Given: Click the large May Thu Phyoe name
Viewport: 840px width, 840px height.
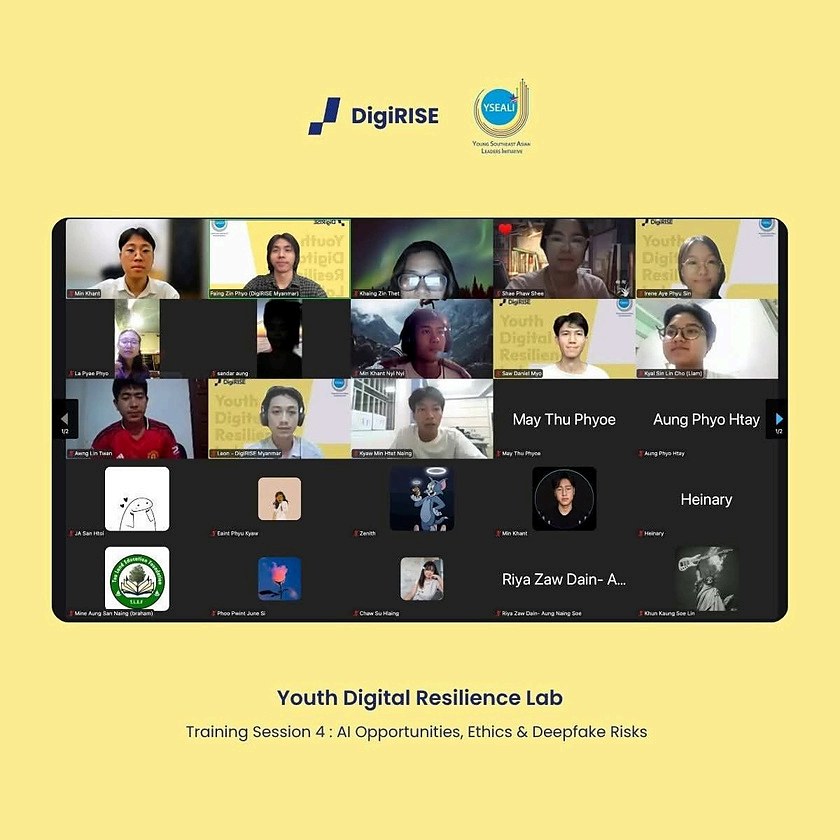Looking at the screenshot, I should 564,419.
